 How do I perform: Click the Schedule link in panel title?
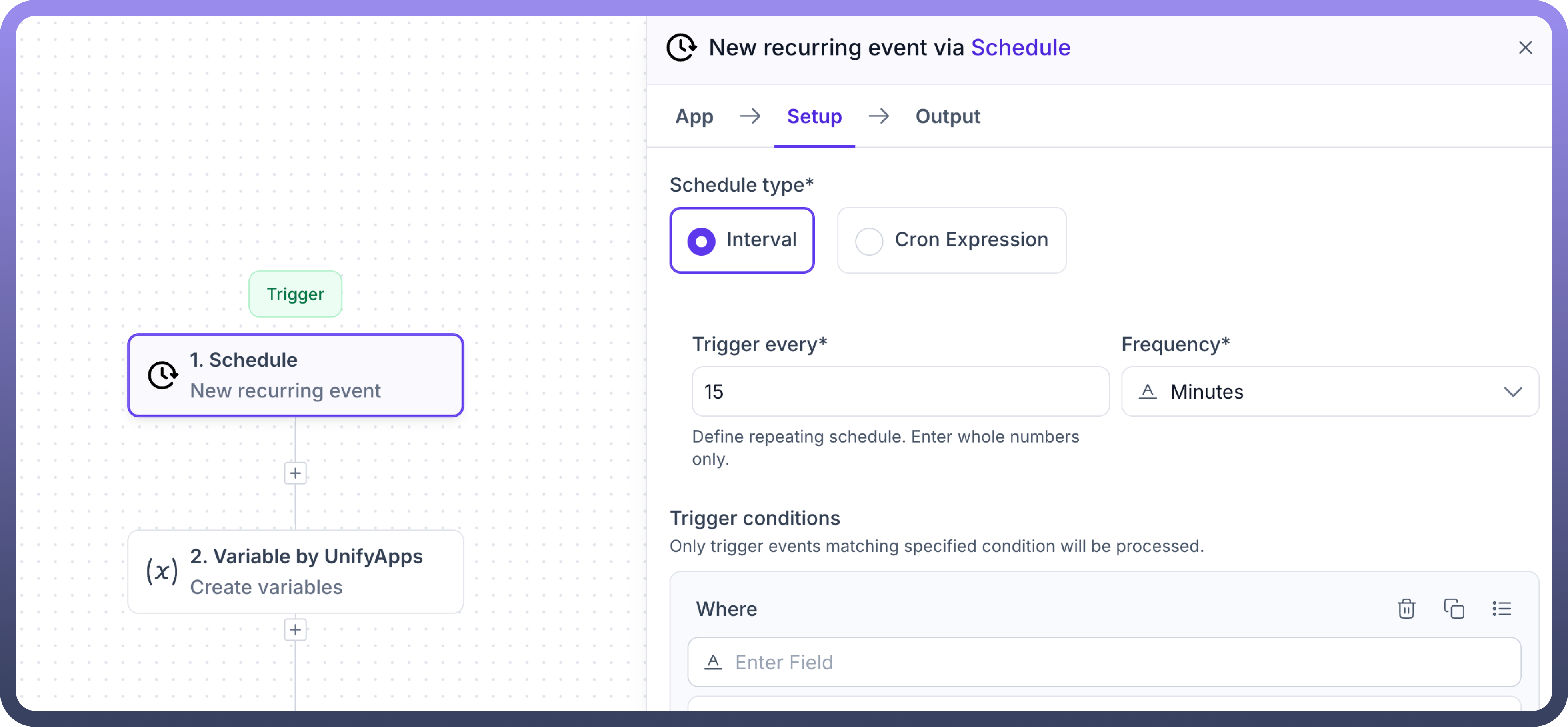(x=1020, y=48)
